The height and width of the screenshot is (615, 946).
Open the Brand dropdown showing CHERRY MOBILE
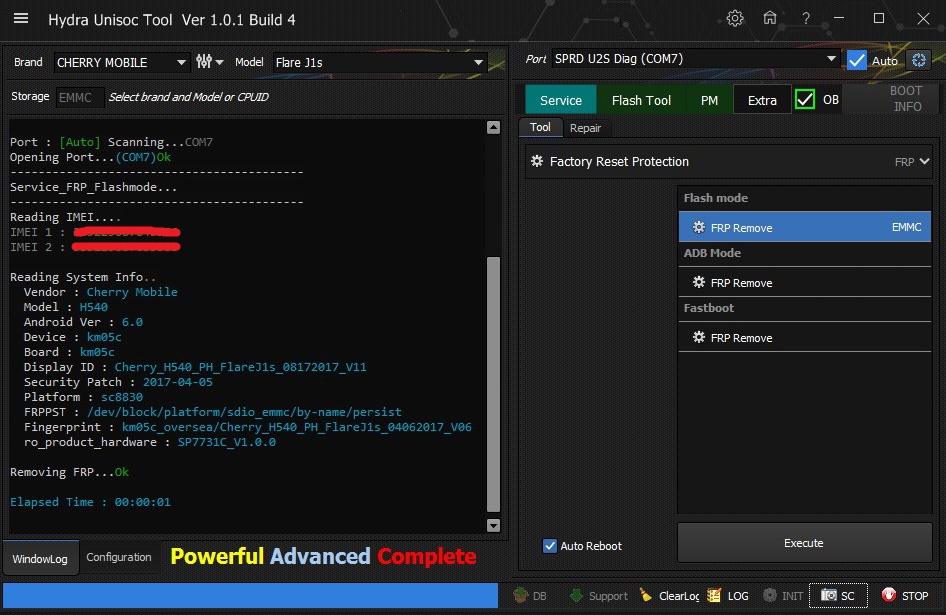click(121, 62)
